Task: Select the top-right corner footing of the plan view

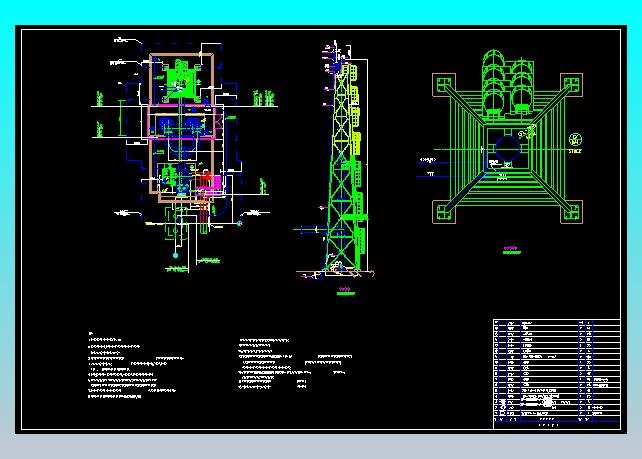Action: pyautogui.click(x=572, y=85)
